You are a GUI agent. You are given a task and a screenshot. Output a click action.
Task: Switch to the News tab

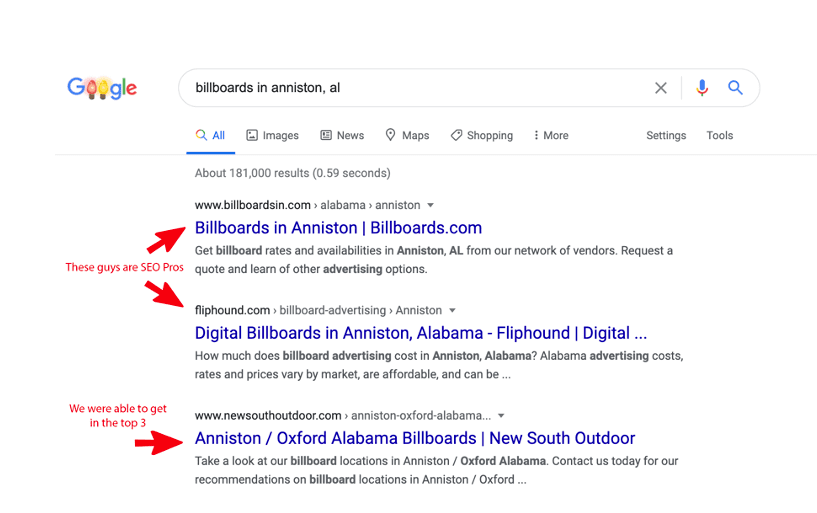(x=342, y=135)
